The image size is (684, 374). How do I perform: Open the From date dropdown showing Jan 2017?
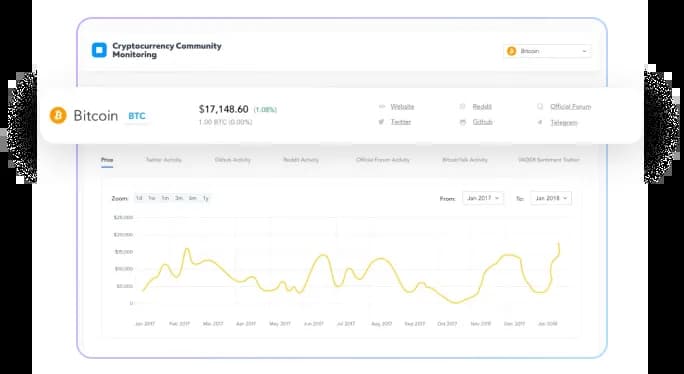(483, 198)
